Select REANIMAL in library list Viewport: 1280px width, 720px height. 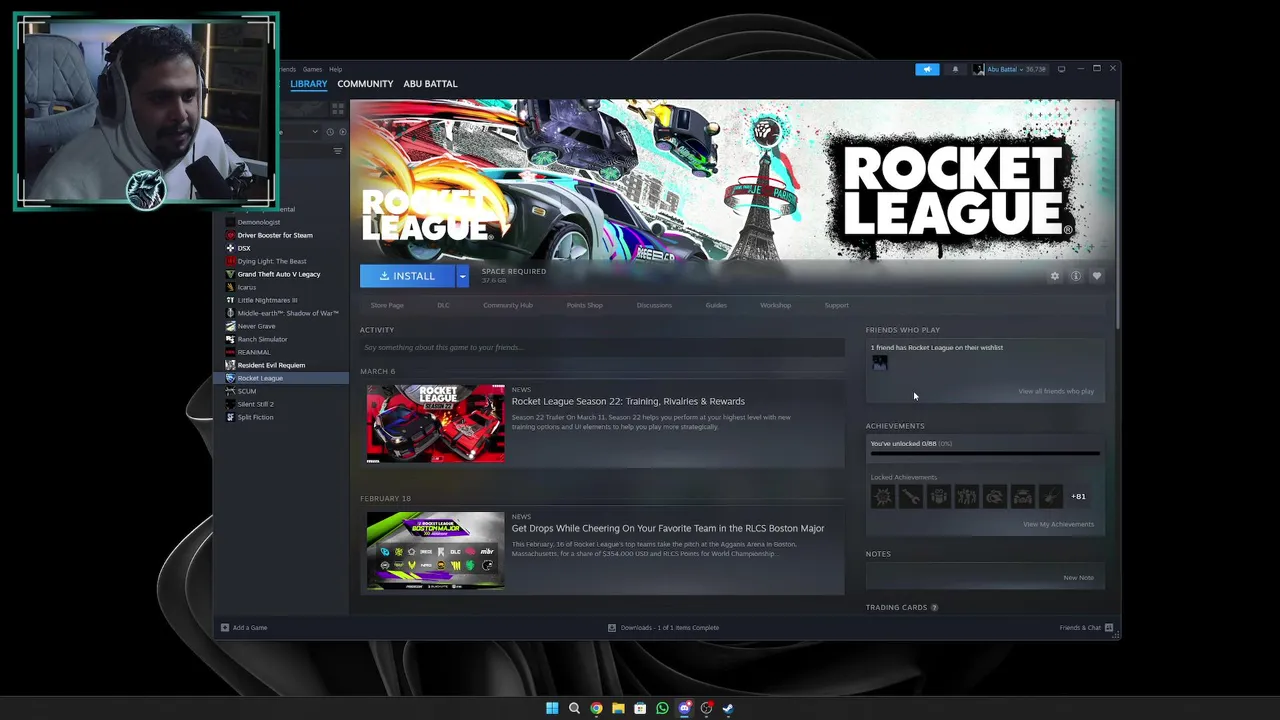coord(254,352)
